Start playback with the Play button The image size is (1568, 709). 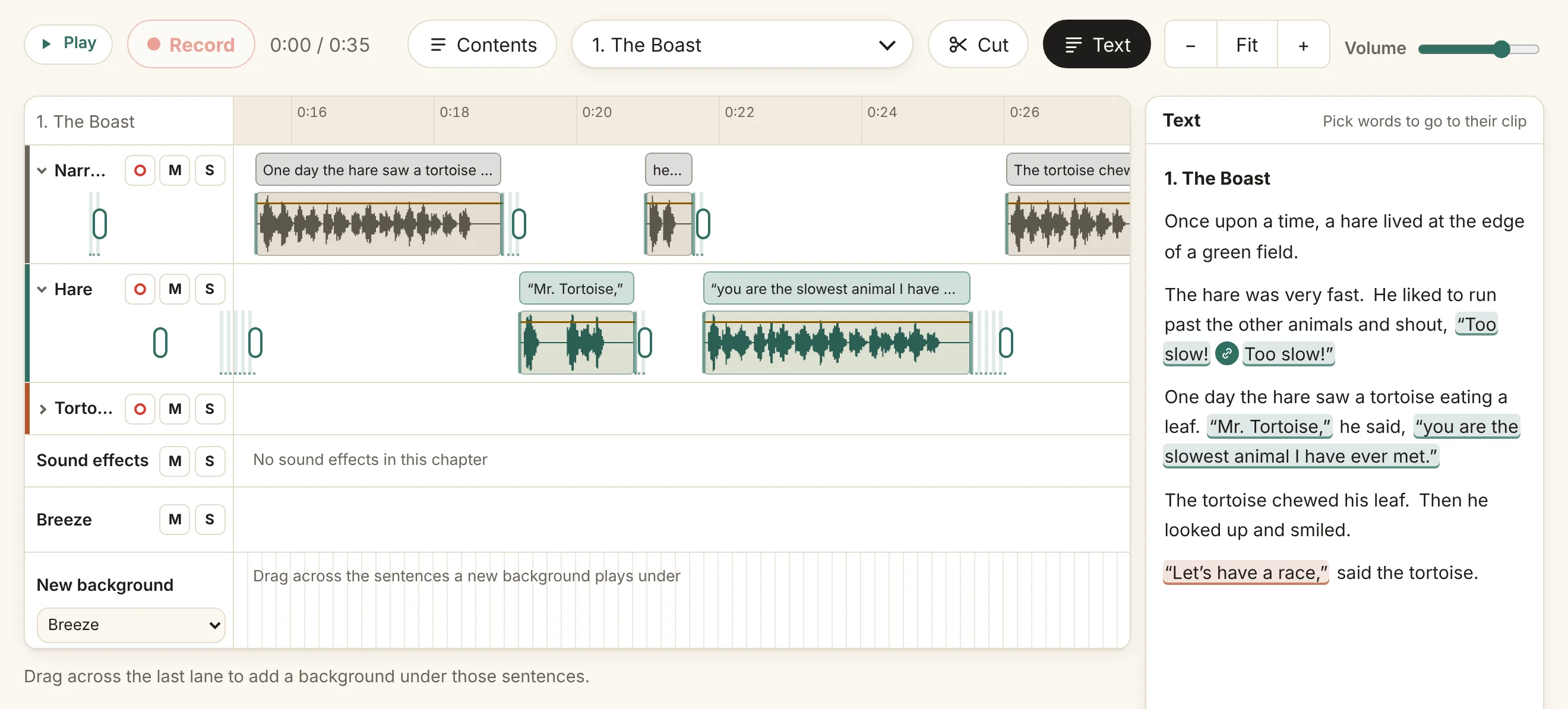(68, 44)
